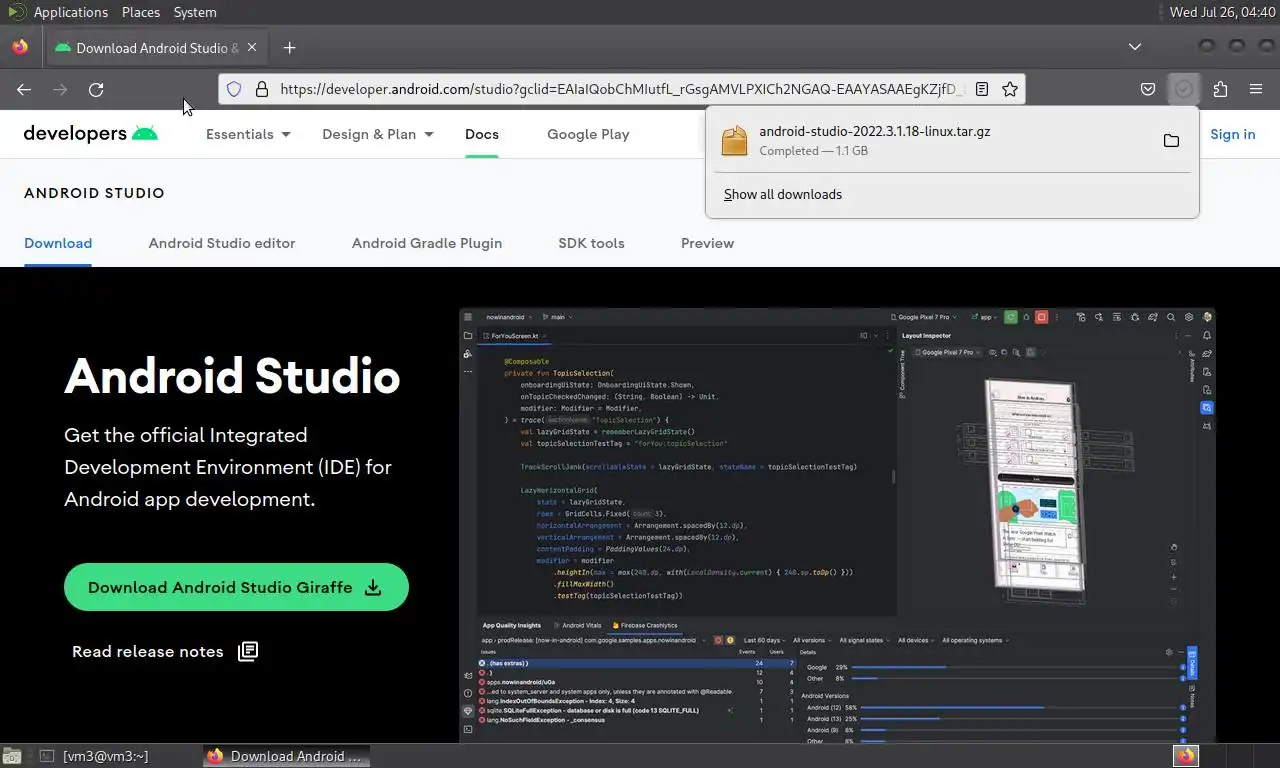Click the show desktop icon in taskbar
The height and width of the screenshot is (768, 1280).
point(13,756)
